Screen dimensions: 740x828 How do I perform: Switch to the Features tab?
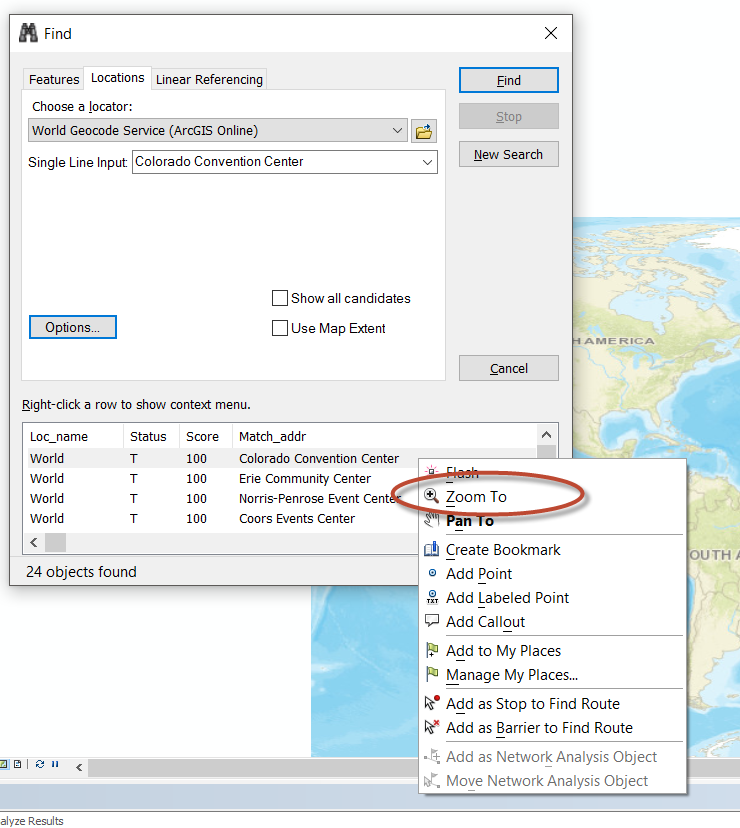click(54, 79)
